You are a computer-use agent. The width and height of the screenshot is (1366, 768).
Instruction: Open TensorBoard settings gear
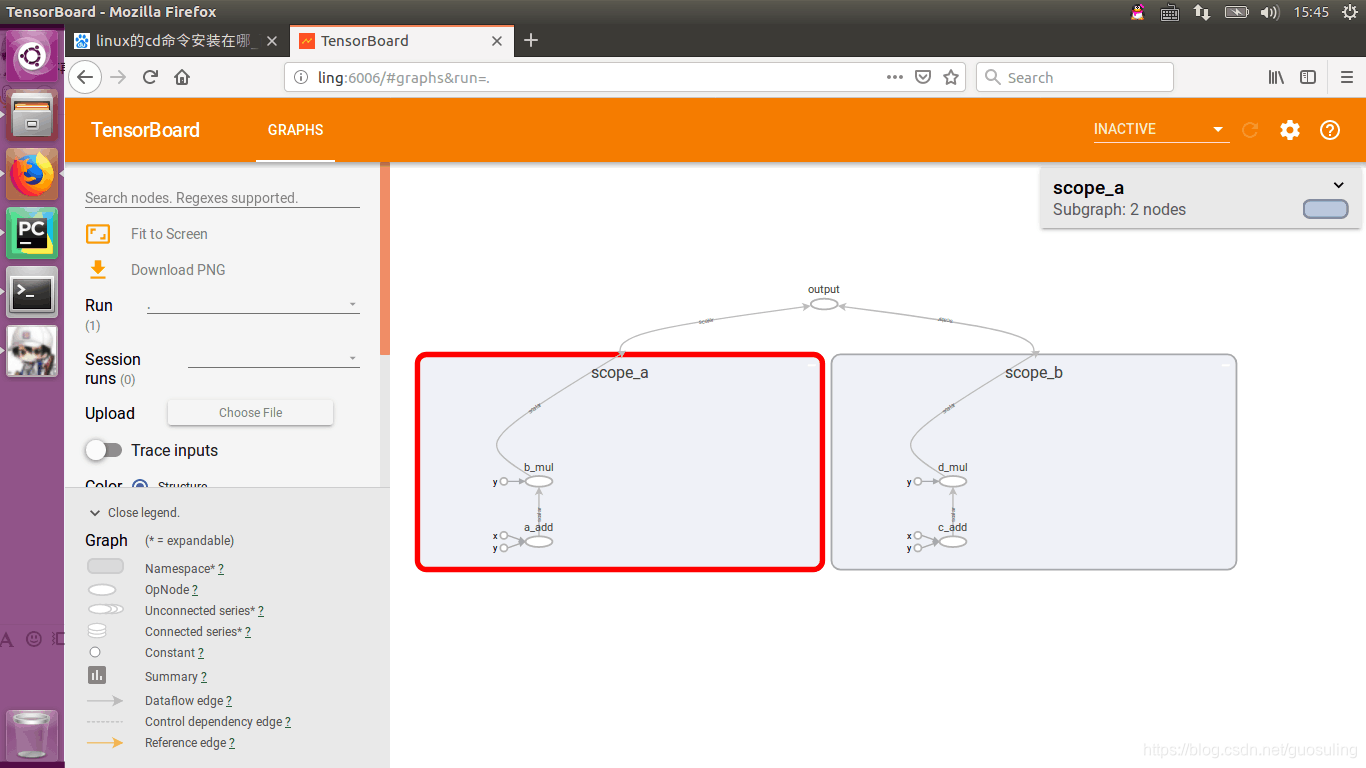pyautogui.click(x=1290, y=130)
